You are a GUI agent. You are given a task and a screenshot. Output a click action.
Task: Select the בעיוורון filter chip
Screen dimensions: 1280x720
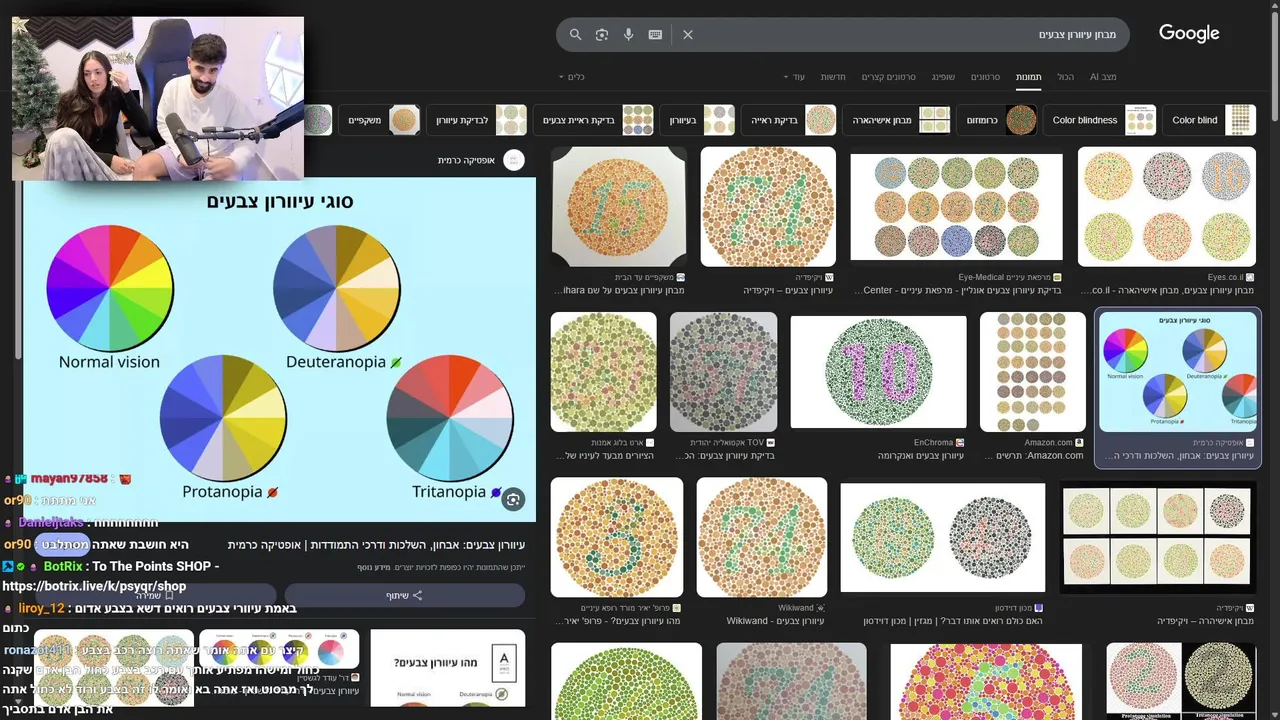[x=698, y=120]
